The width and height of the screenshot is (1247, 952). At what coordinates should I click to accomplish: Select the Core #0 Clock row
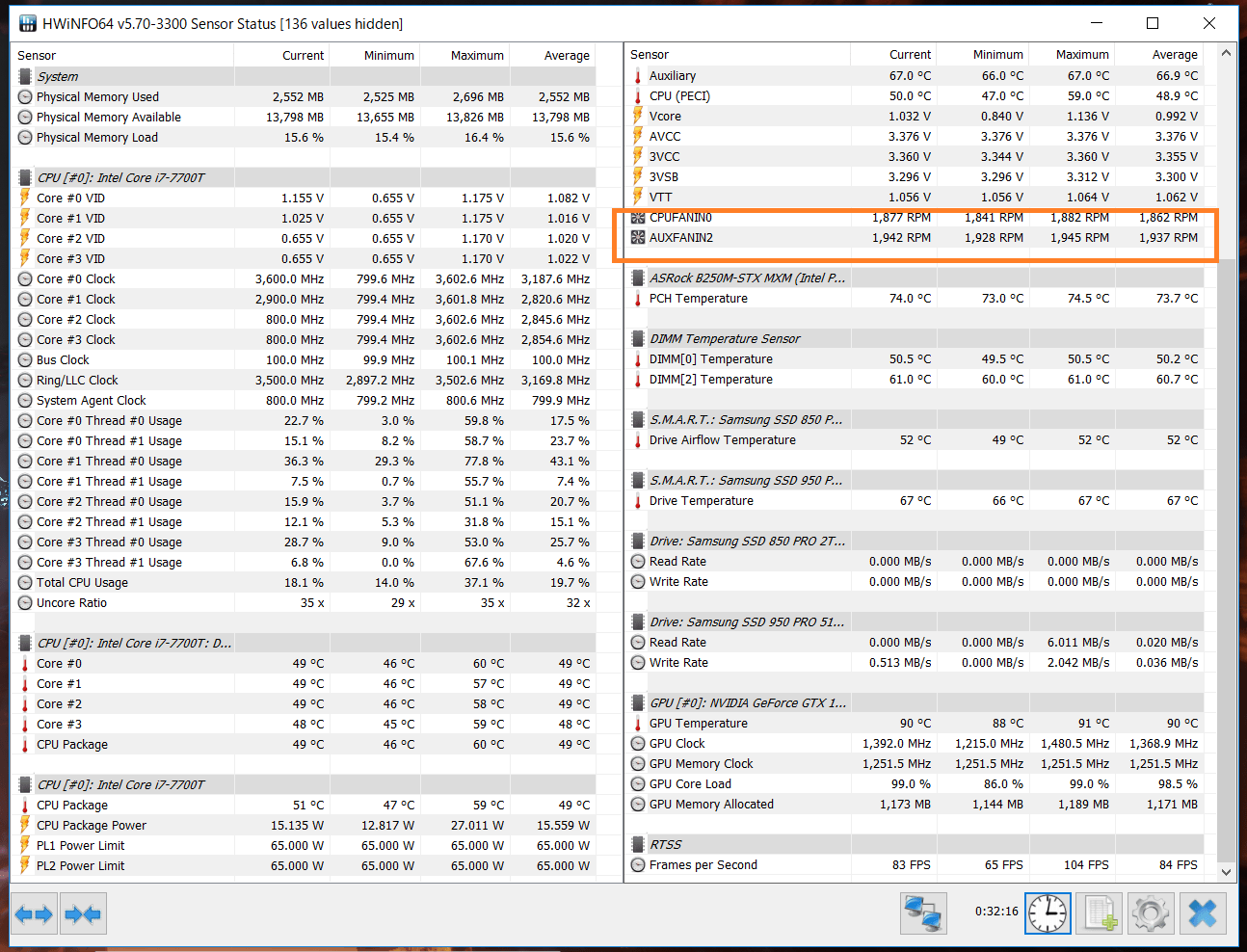pos(304,279)
